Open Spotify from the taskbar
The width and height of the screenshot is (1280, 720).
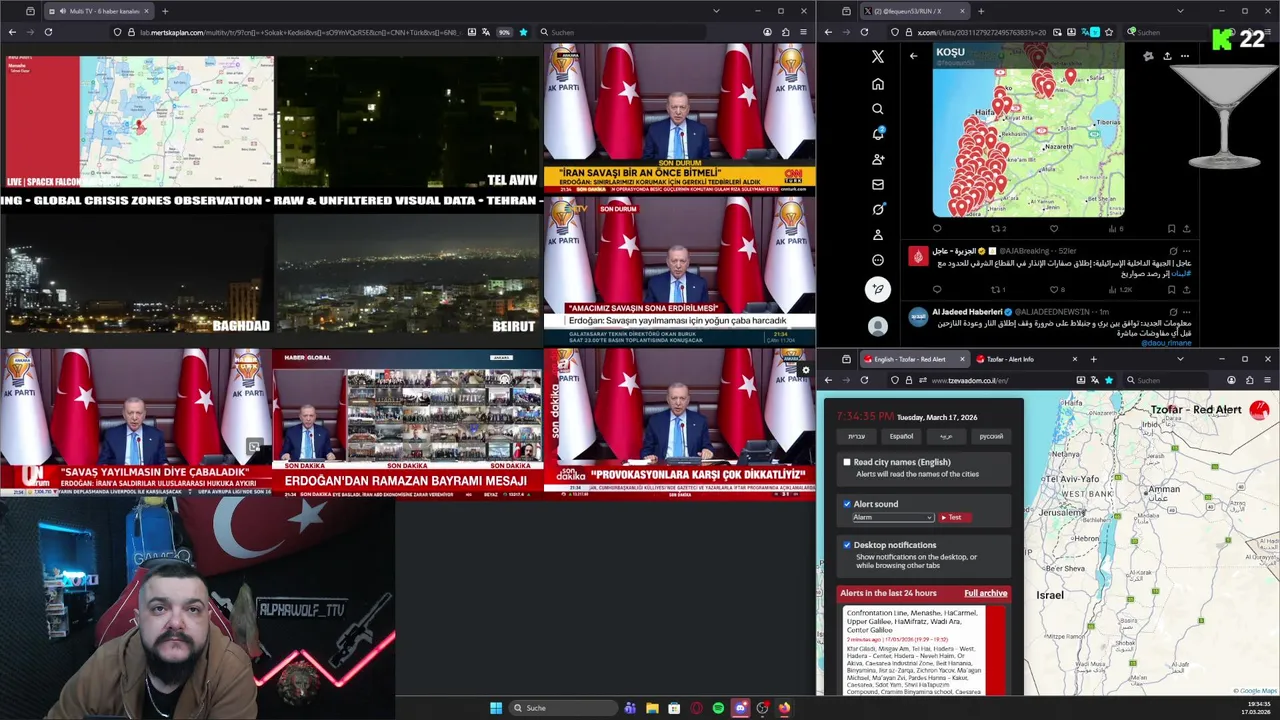click(718, 708)
